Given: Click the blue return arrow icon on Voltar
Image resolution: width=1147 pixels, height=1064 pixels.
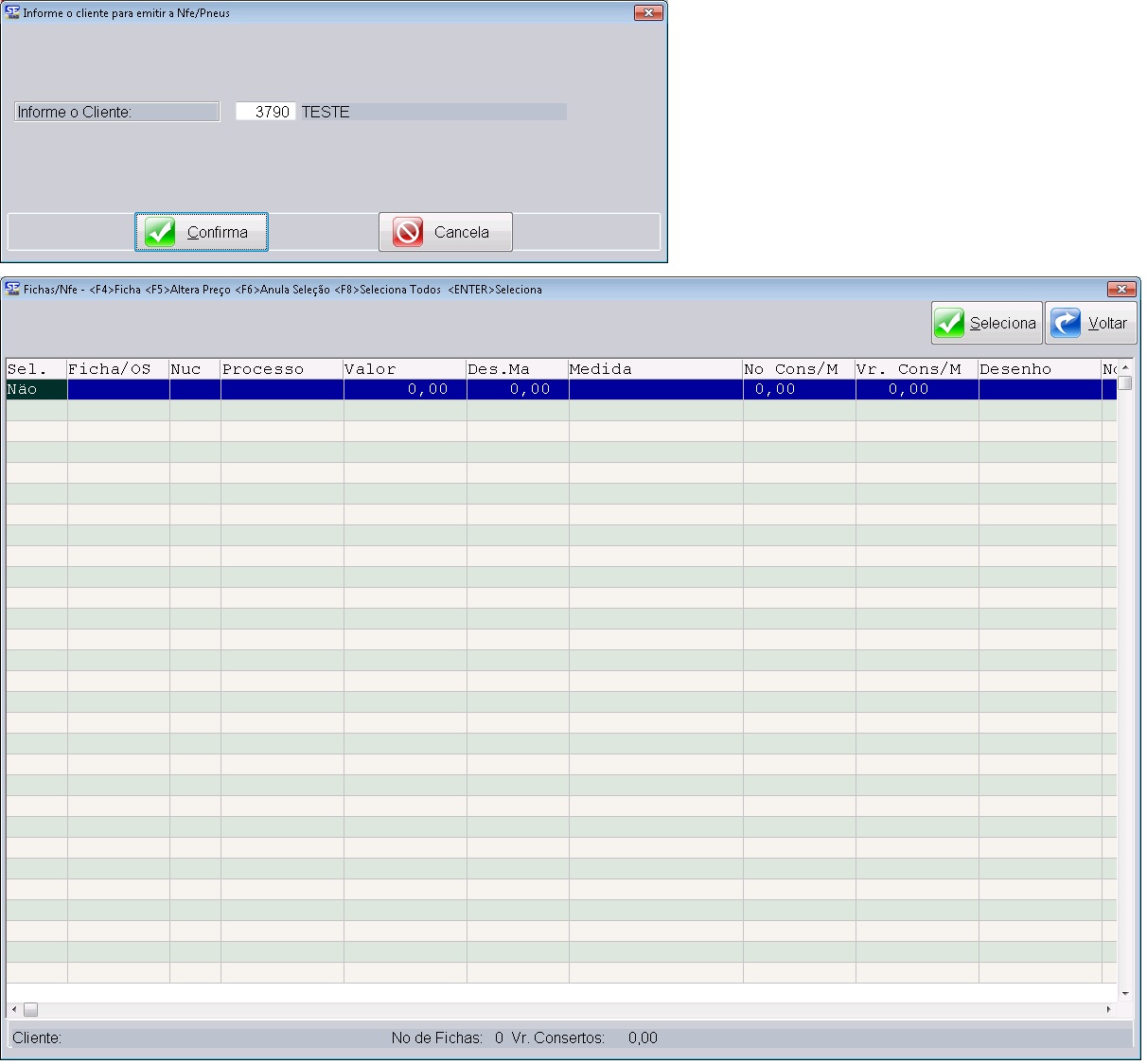Looking at the screenshot, I should pyautogui.click(x=1066, y=323).
